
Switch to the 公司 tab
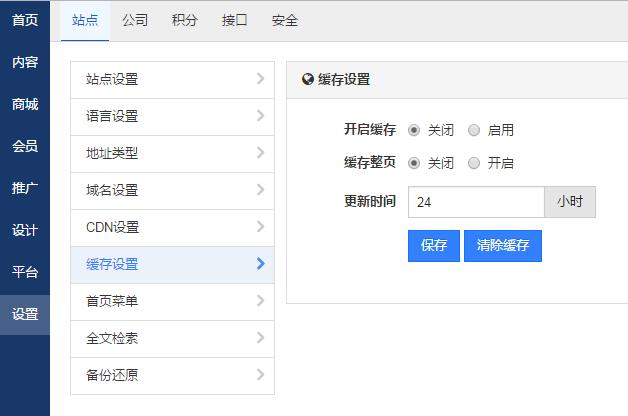[x=135, y=20]
